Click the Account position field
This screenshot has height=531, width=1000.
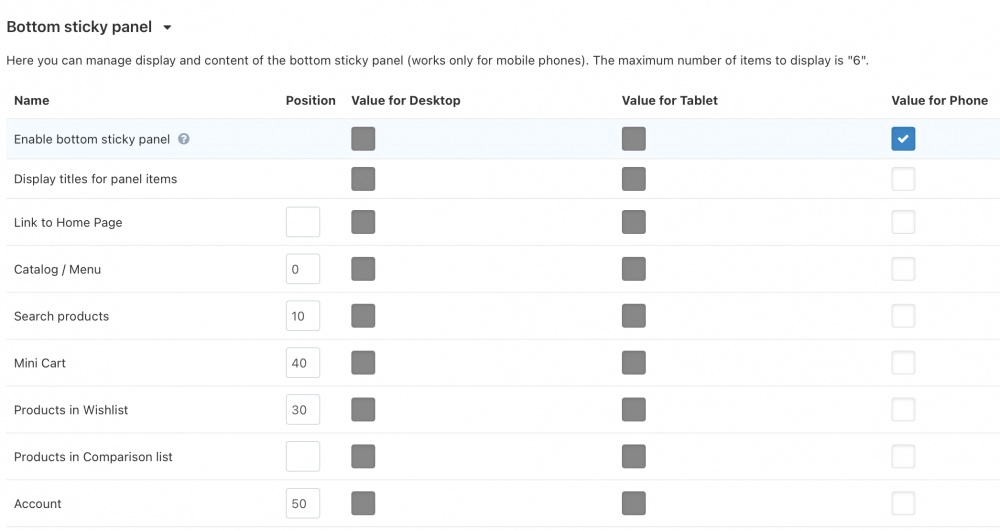303,504
